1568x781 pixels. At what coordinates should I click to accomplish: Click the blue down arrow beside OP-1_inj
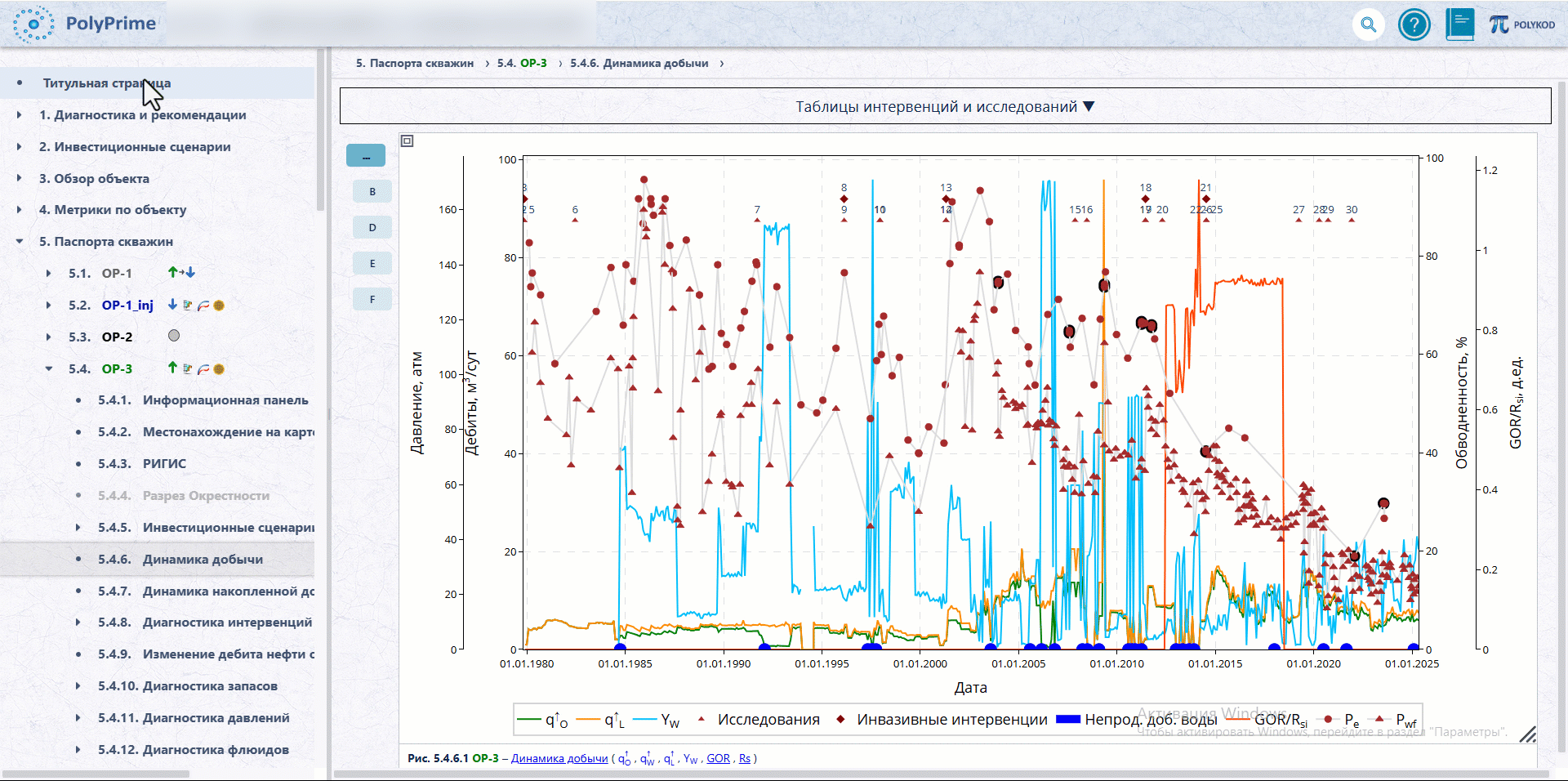(172, 304)
